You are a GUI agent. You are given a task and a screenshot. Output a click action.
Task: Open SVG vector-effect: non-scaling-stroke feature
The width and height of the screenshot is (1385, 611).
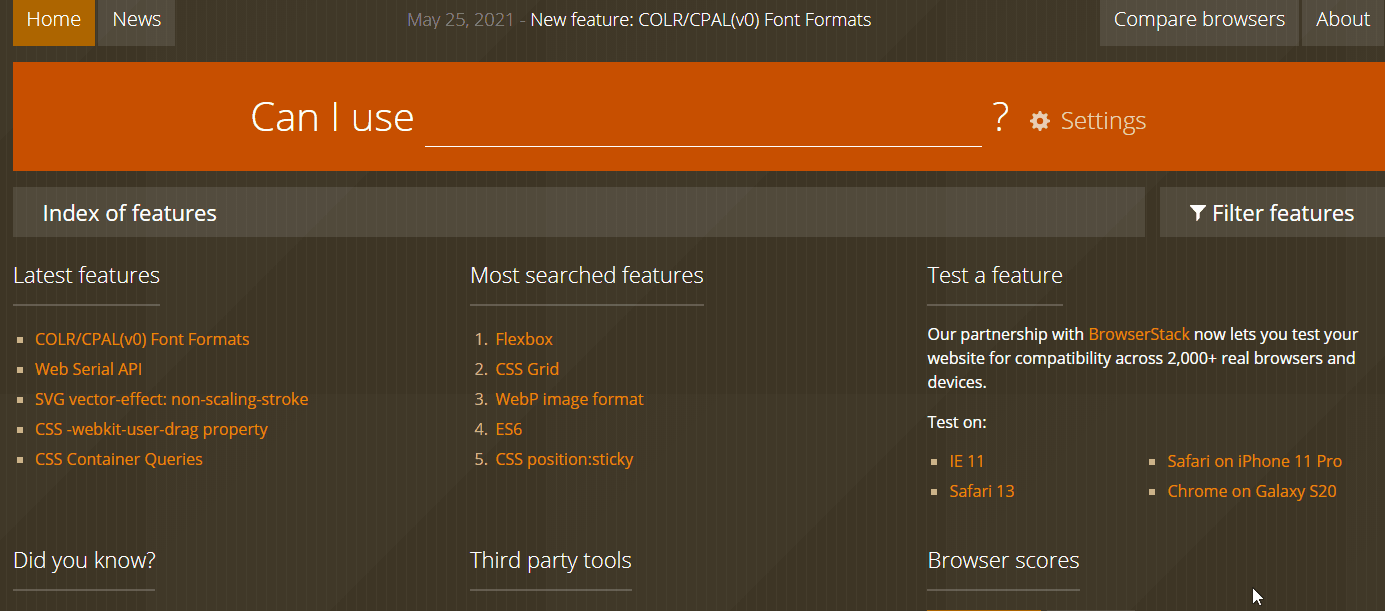[172, 399]
